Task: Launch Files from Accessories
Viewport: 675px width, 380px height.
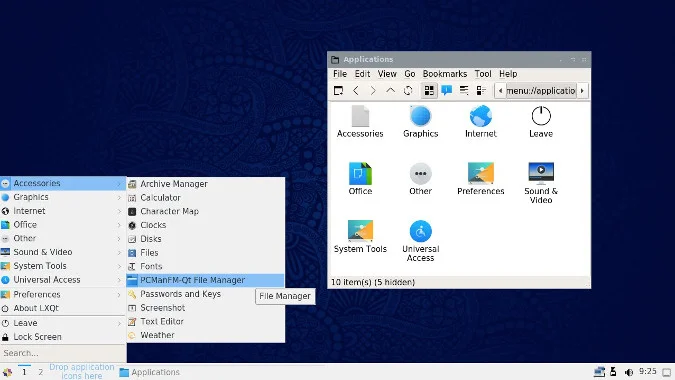Action: coord(205,253)
